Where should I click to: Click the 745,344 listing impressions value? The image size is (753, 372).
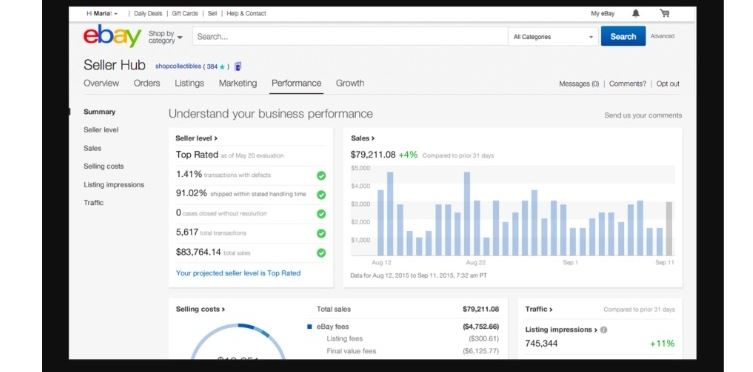point(541,344)
